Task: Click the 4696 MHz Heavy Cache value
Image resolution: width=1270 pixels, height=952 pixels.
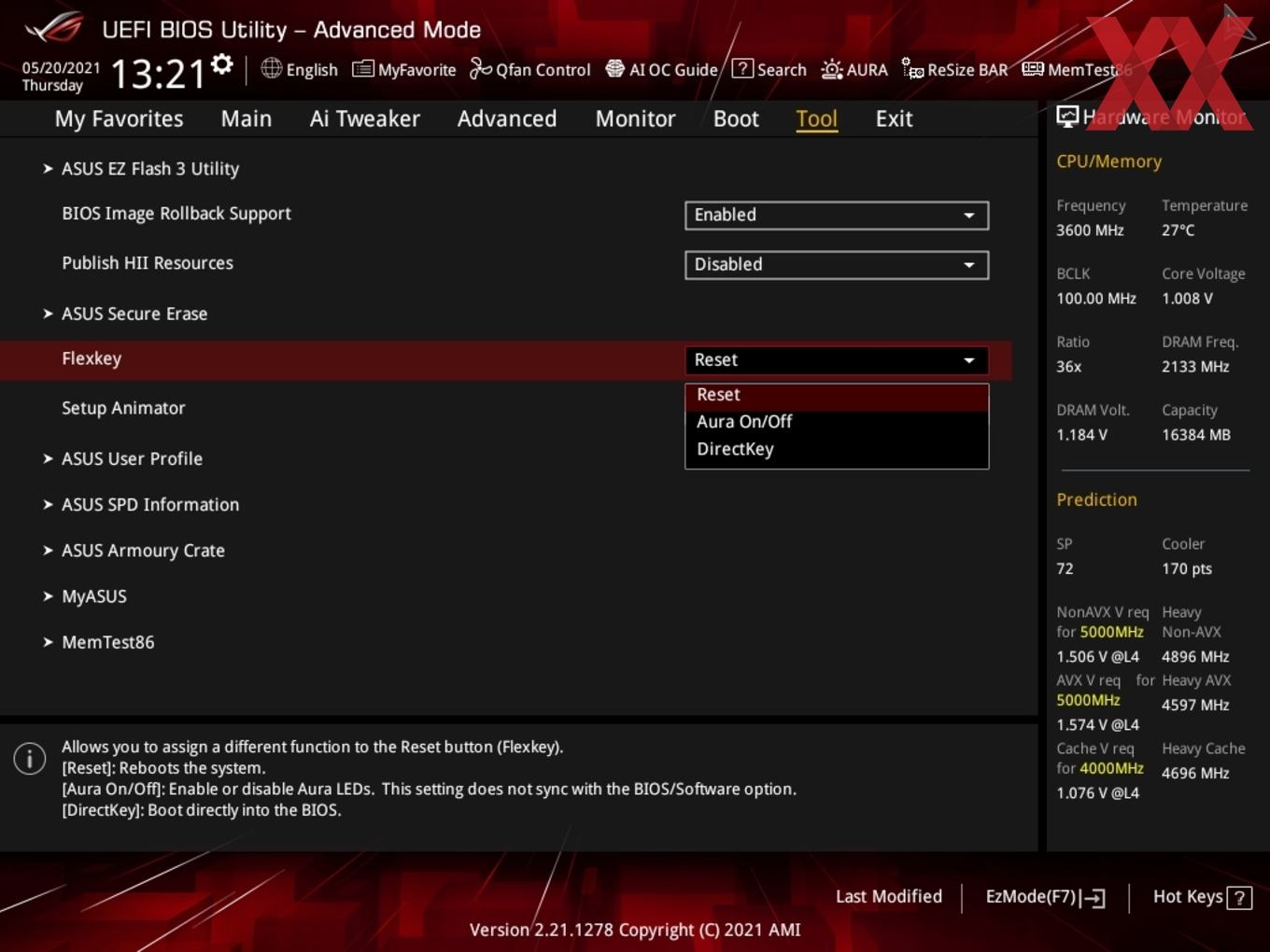Action: coord(1195,774)
